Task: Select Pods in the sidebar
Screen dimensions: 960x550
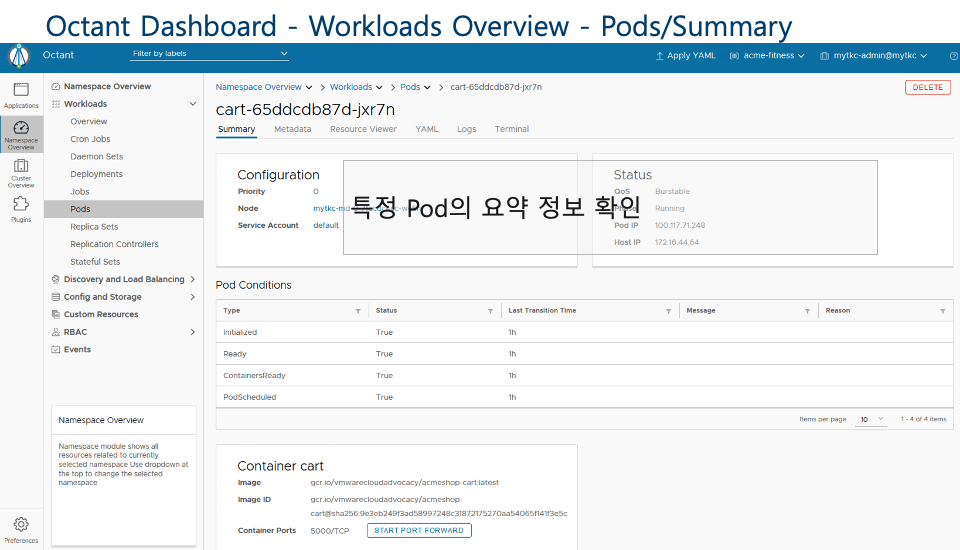Action: (x=124, y=209)
